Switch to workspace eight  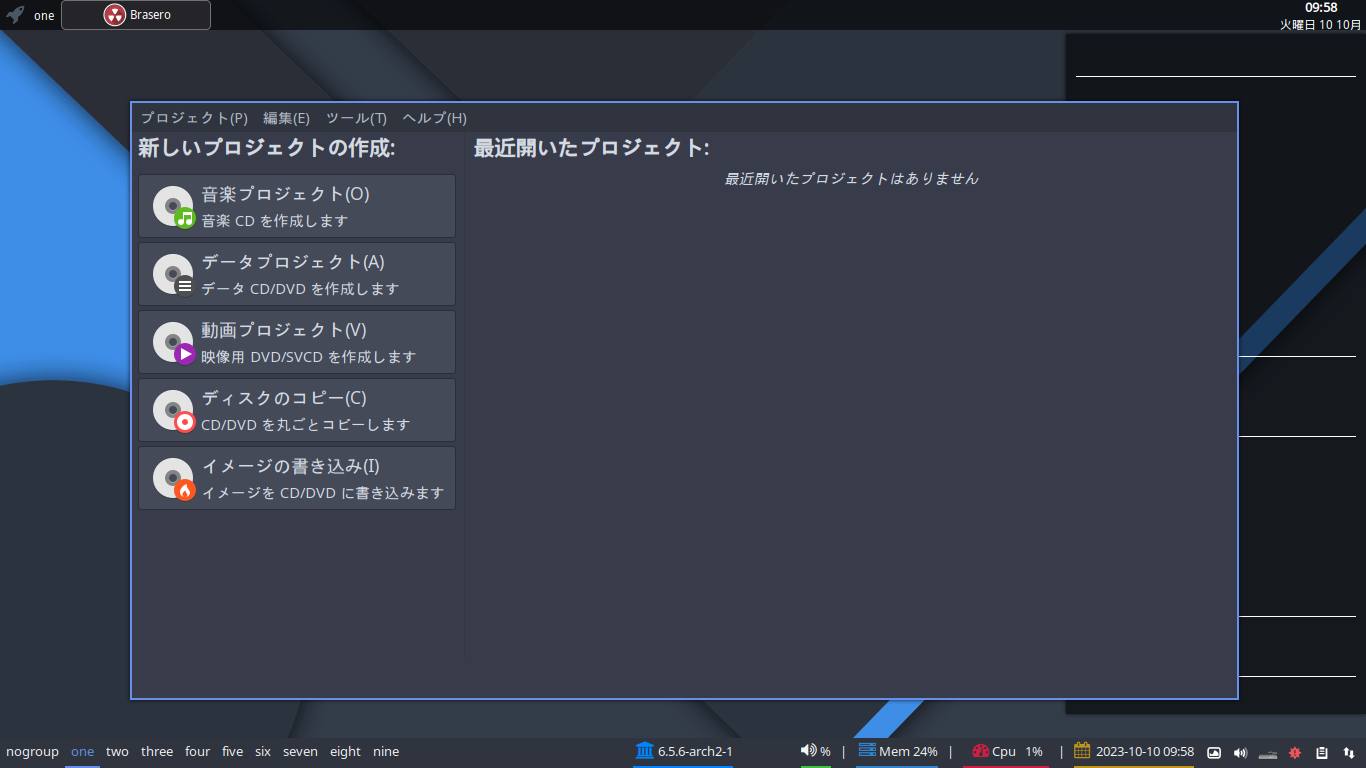[x=345, y=752]
